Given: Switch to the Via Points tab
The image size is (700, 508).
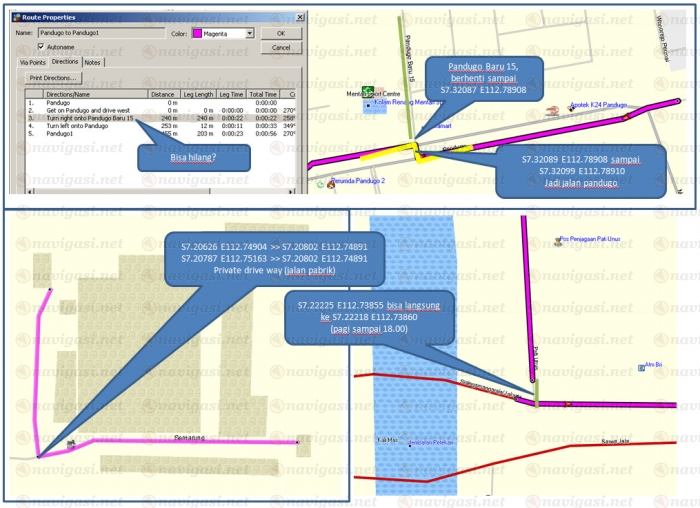Looking at the screenshot, I should point(33,62).
